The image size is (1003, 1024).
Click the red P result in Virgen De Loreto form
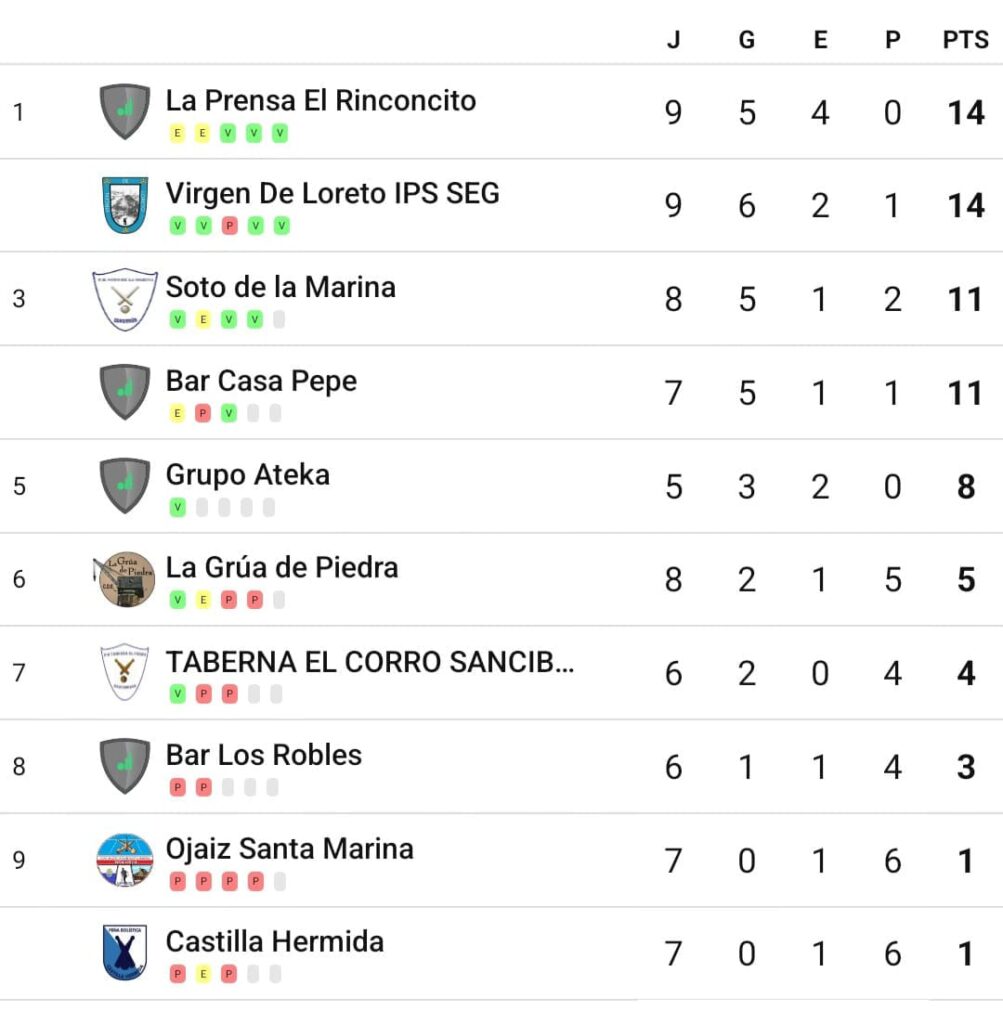(229, 226)
